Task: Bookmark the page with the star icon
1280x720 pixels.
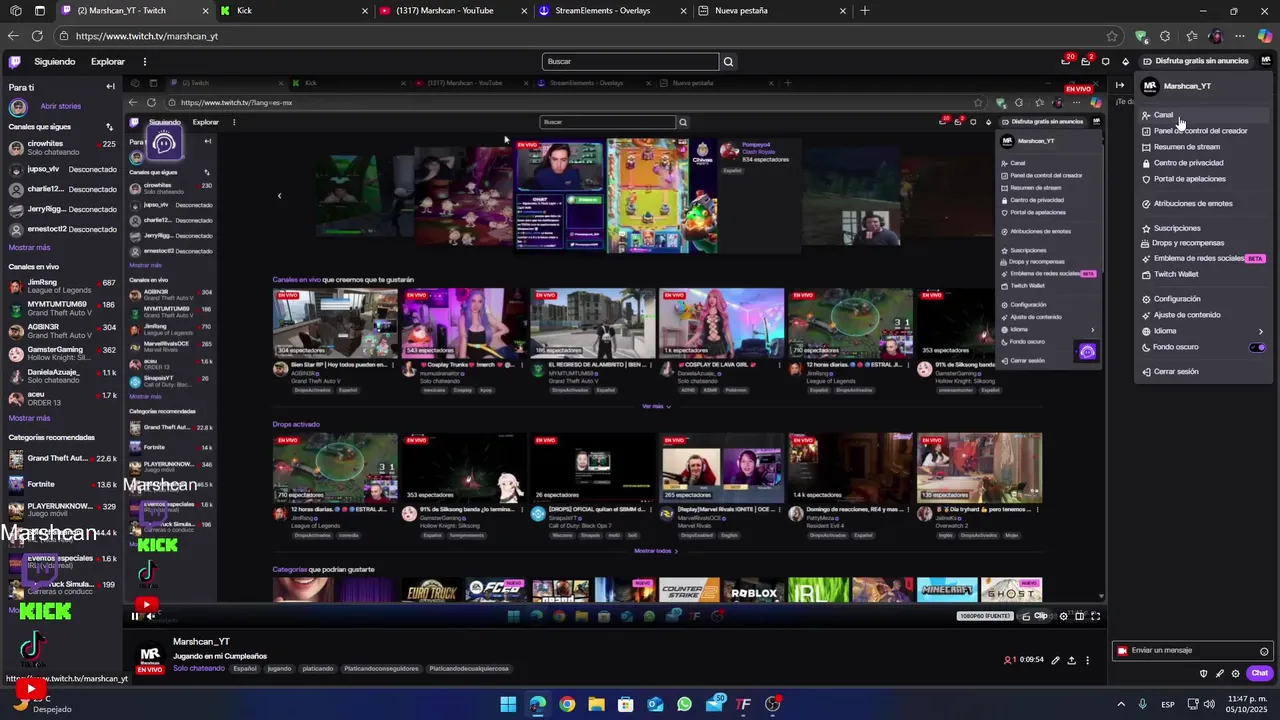Action: pyautogui.click(x=1112, y=36)
